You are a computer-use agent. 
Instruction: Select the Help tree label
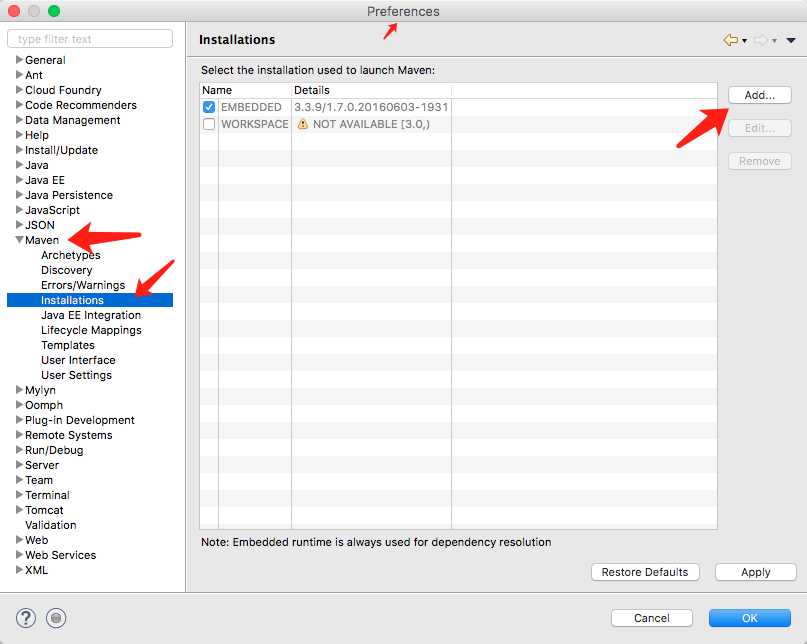(37, 135)
